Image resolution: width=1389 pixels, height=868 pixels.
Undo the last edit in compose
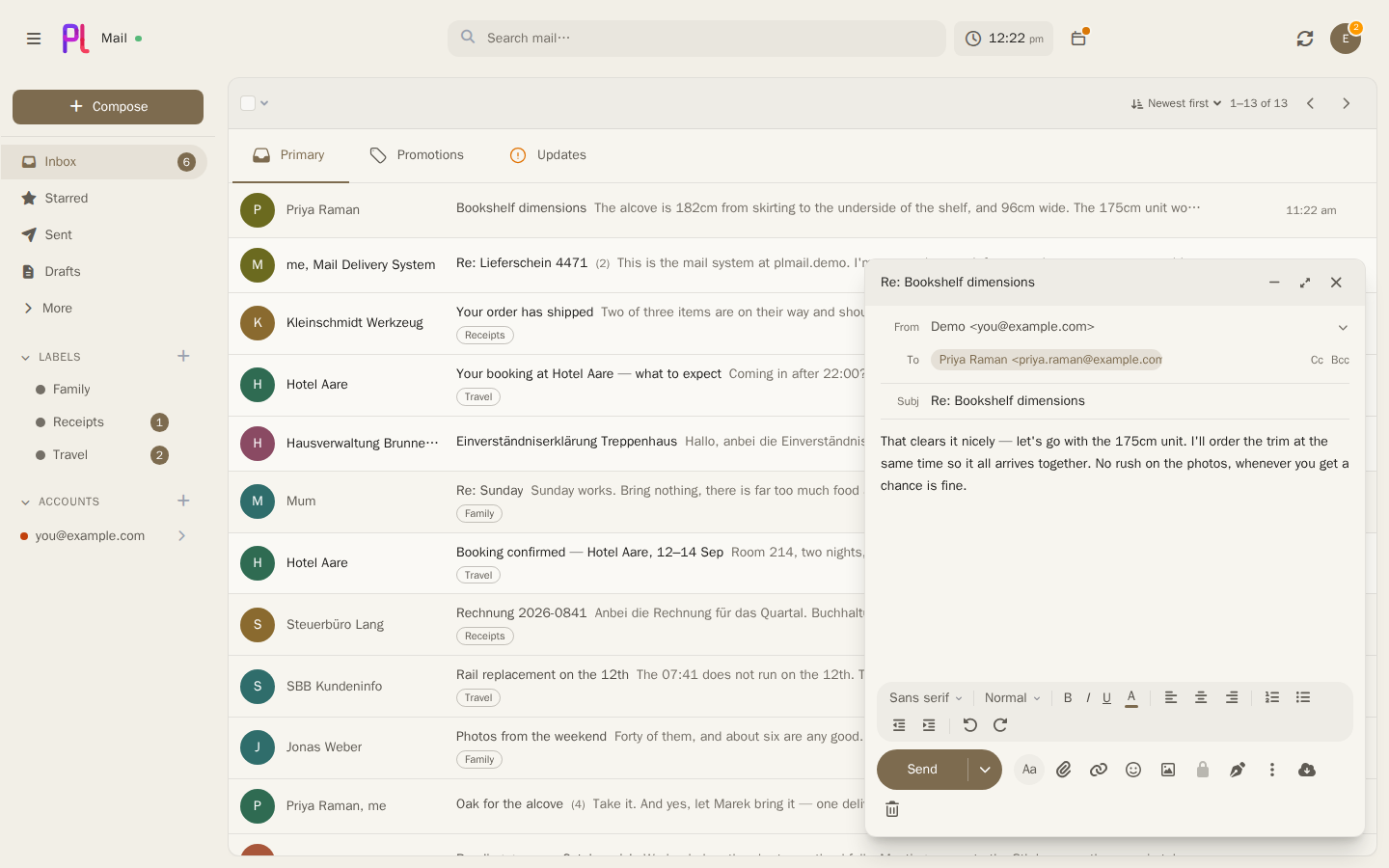coord(970,725)
